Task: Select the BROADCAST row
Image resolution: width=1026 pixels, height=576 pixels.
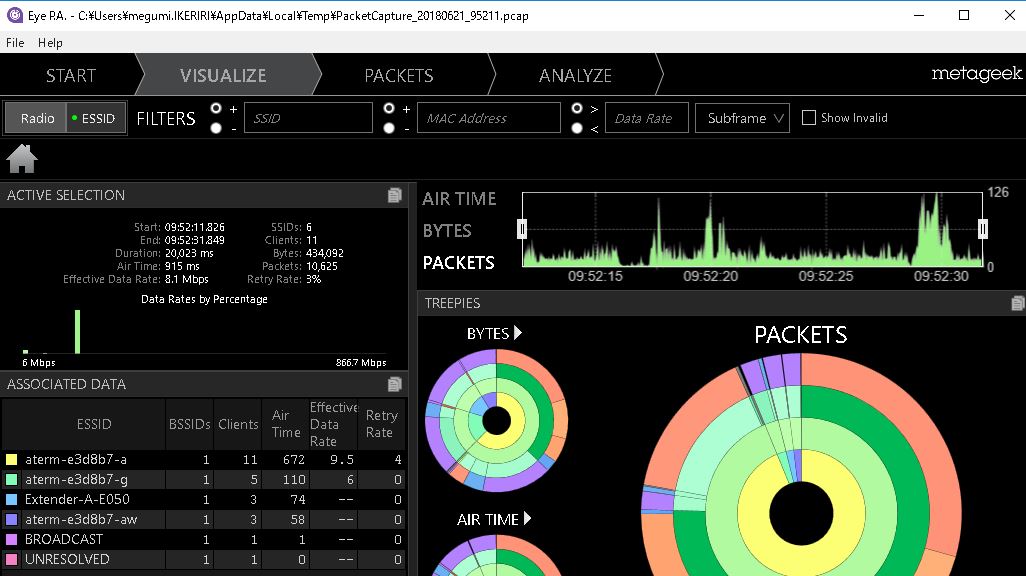Action: (203, 539)
